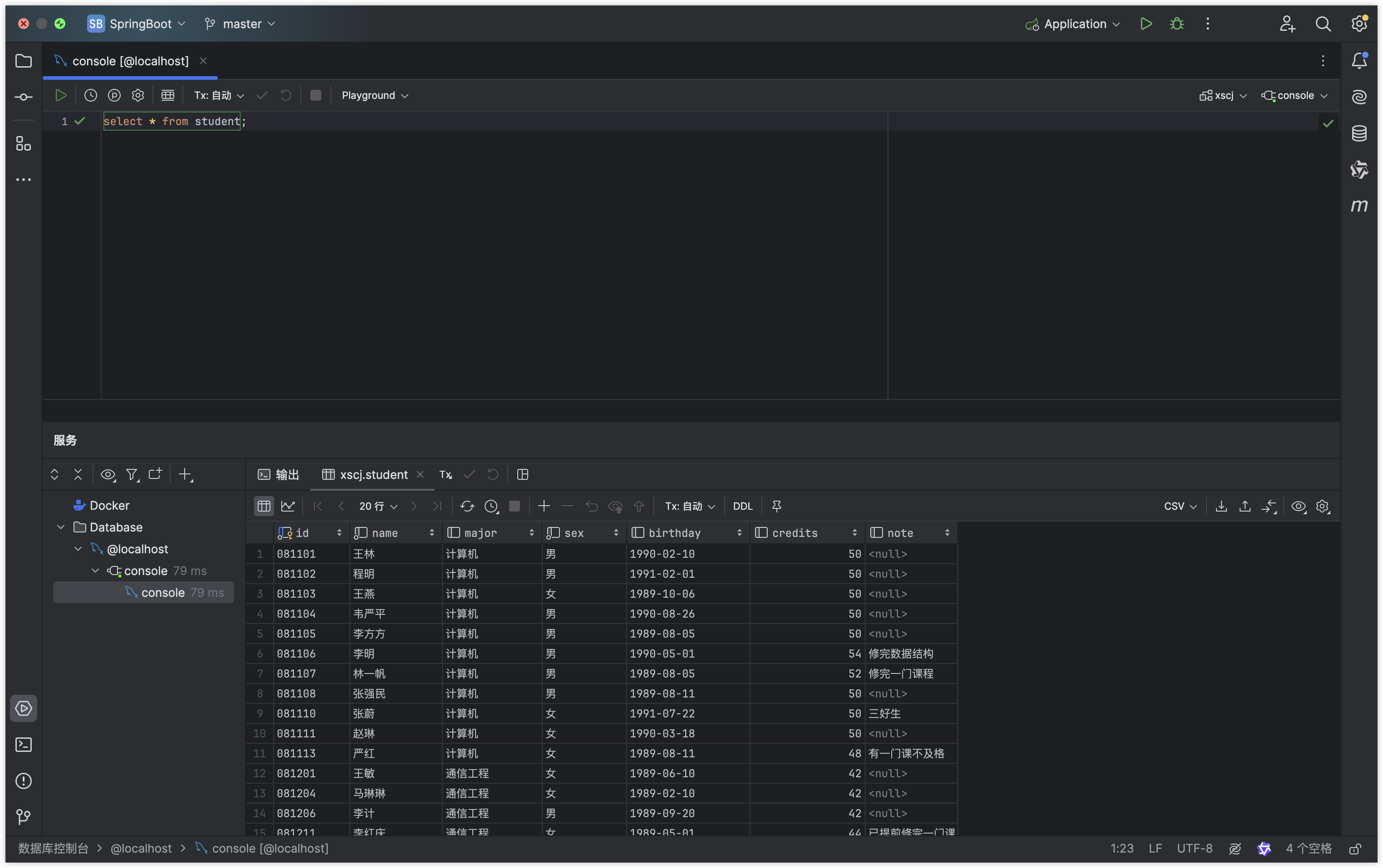The image size is (1383, 868).
Task: Open Database tool window in right sidebar
Action: (1359, 133)
